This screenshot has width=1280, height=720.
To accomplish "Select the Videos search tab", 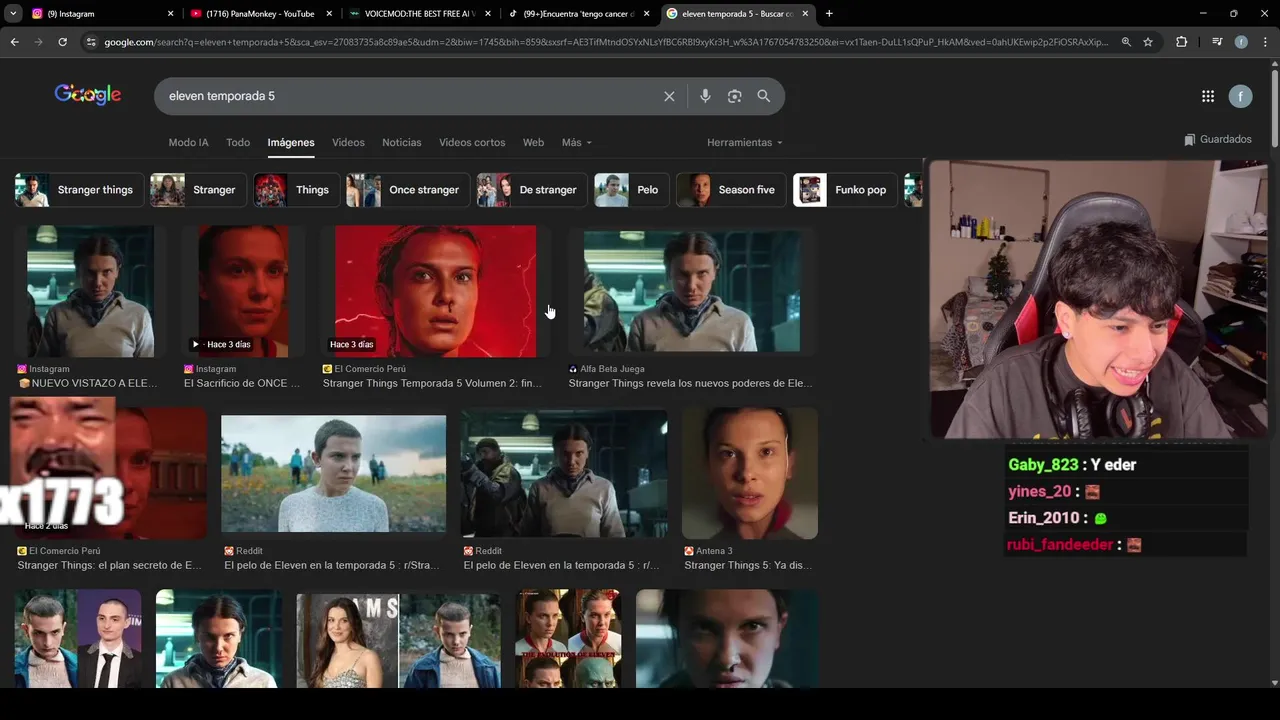I will 348,143.
